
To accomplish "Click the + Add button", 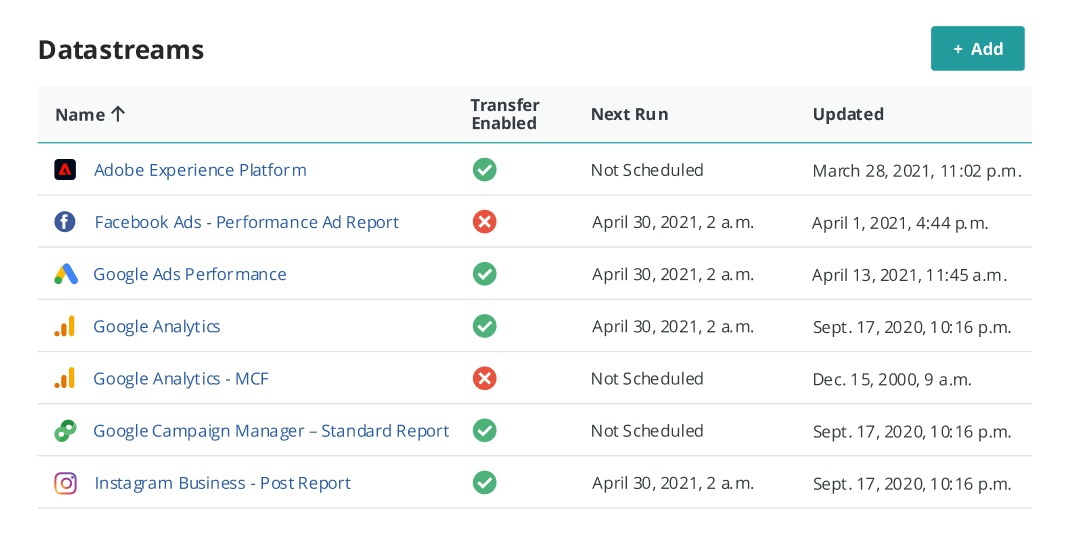I will 977,48.
